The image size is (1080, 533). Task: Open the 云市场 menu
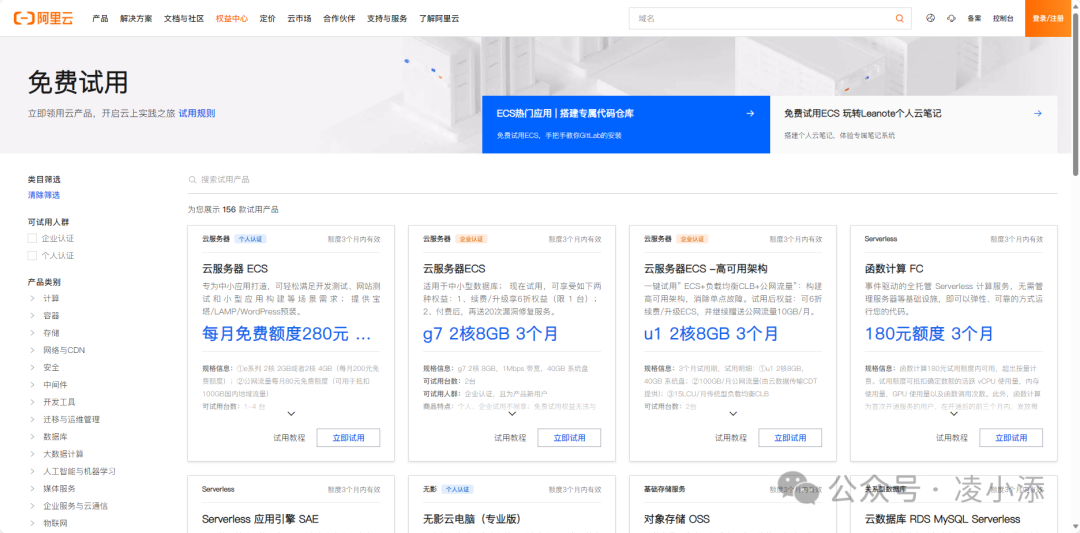[299, 19]
